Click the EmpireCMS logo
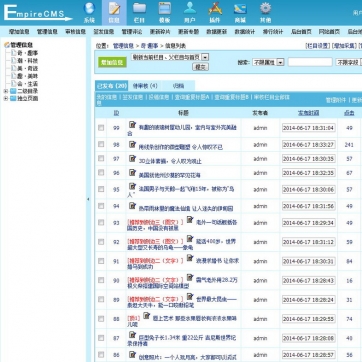The width and height of the screenshot is (362, 362). coord(37,13)
